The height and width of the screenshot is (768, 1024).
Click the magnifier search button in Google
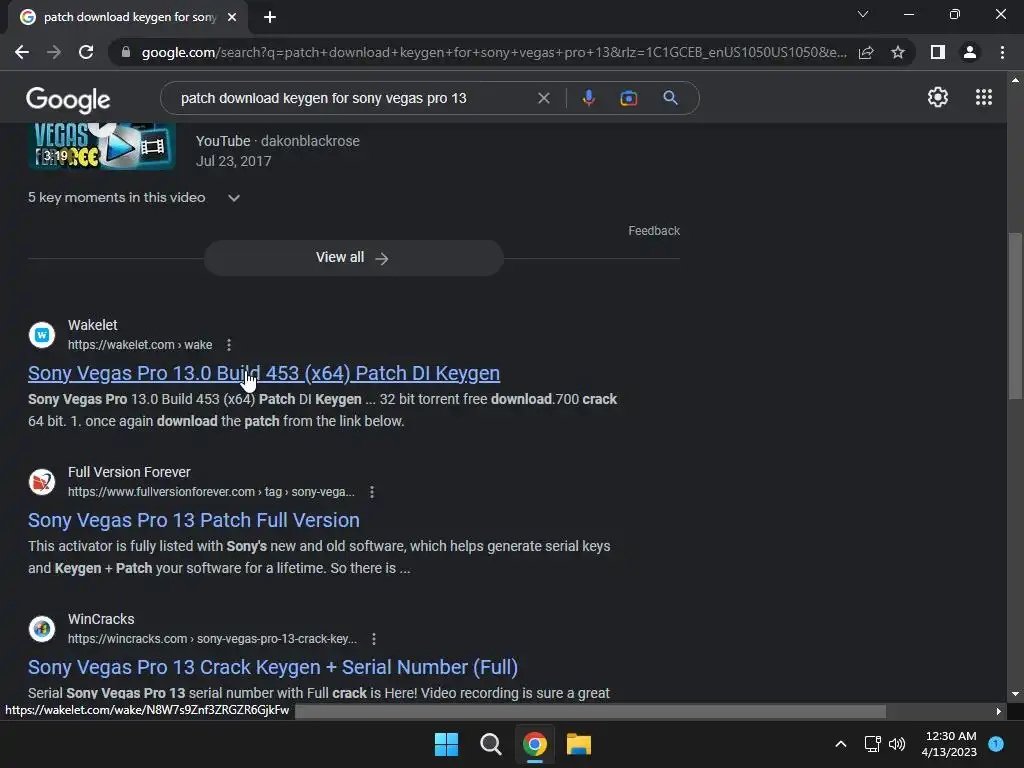(670, 98)
